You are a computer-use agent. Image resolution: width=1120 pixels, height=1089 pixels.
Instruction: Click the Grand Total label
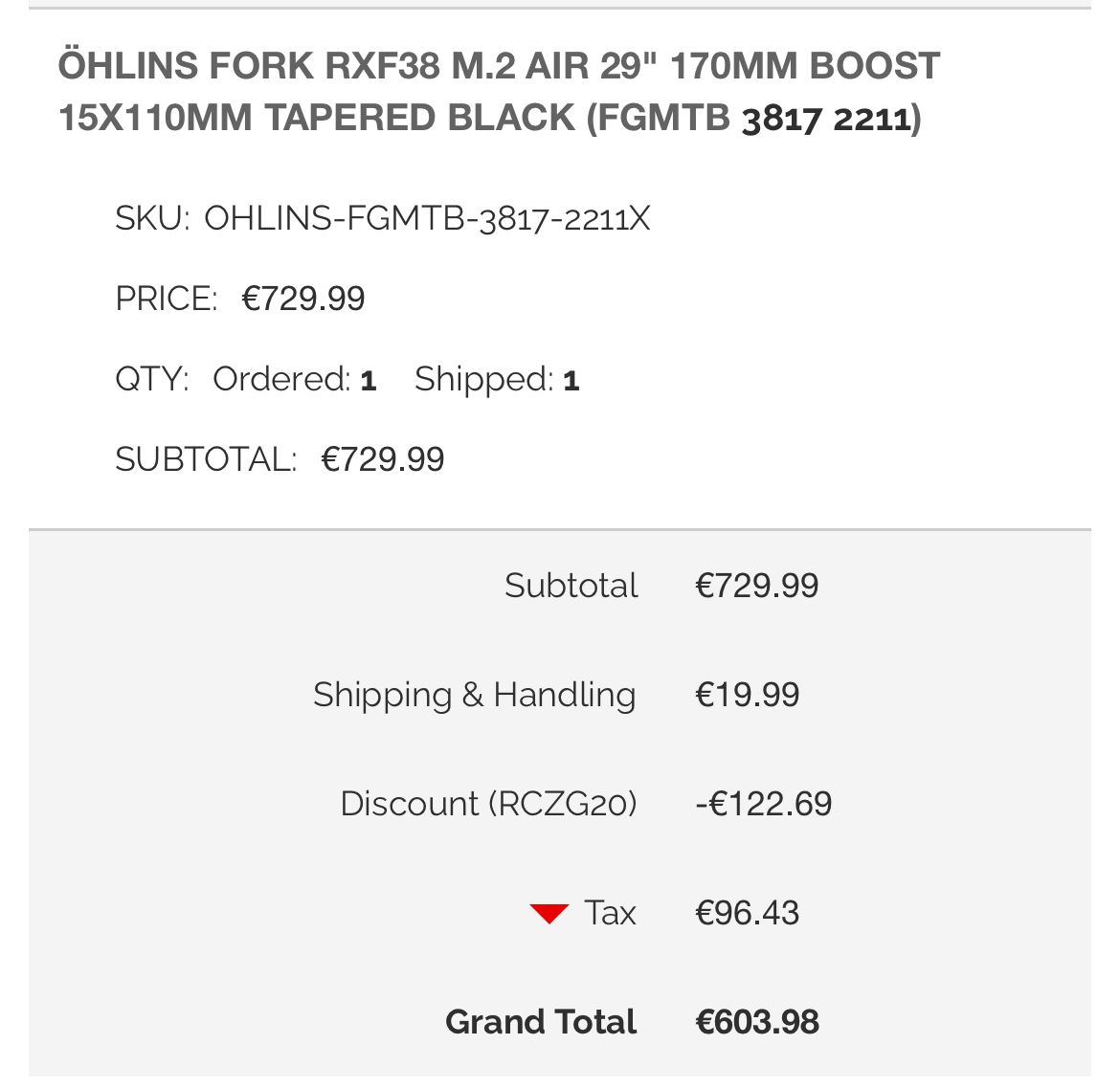(541, 1022)
